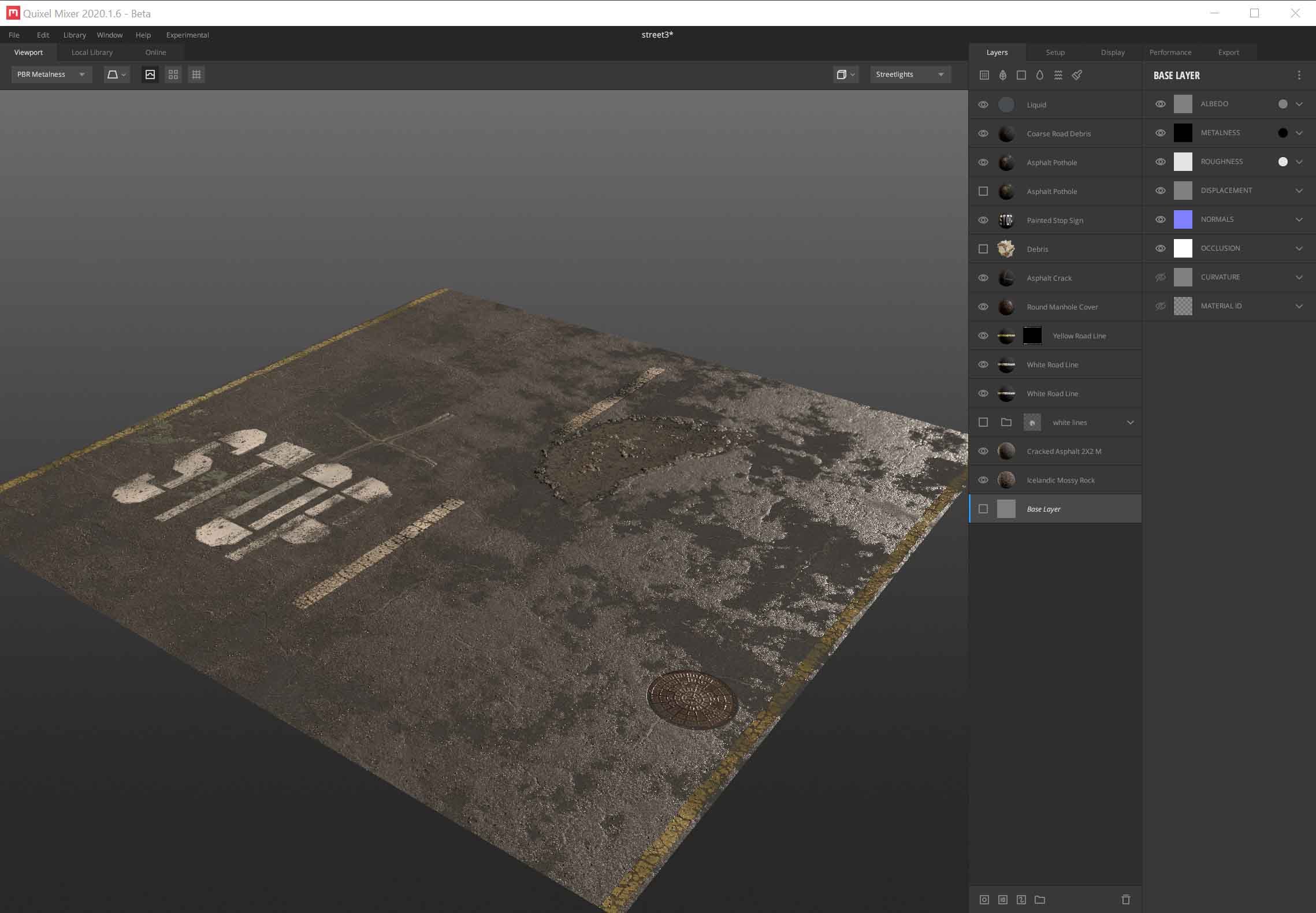This screenshot has height=913, width=1316.
Task: Click the Metalness black color dot
Action: (1282, 133)
